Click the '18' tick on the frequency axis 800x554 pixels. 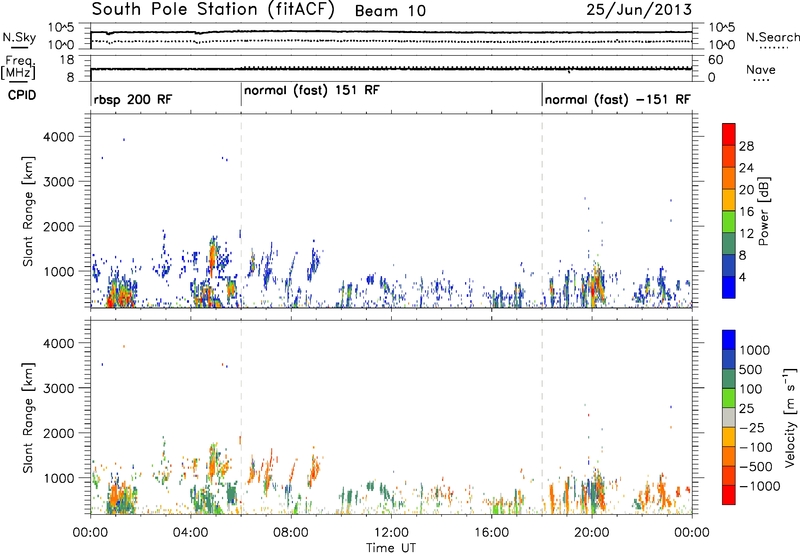pos(68,60)
